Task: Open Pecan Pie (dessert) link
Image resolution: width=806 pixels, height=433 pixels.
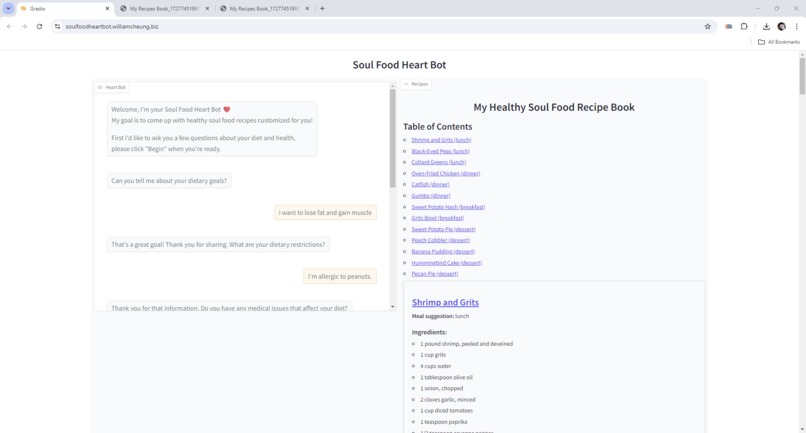Action: click(434, 274)
